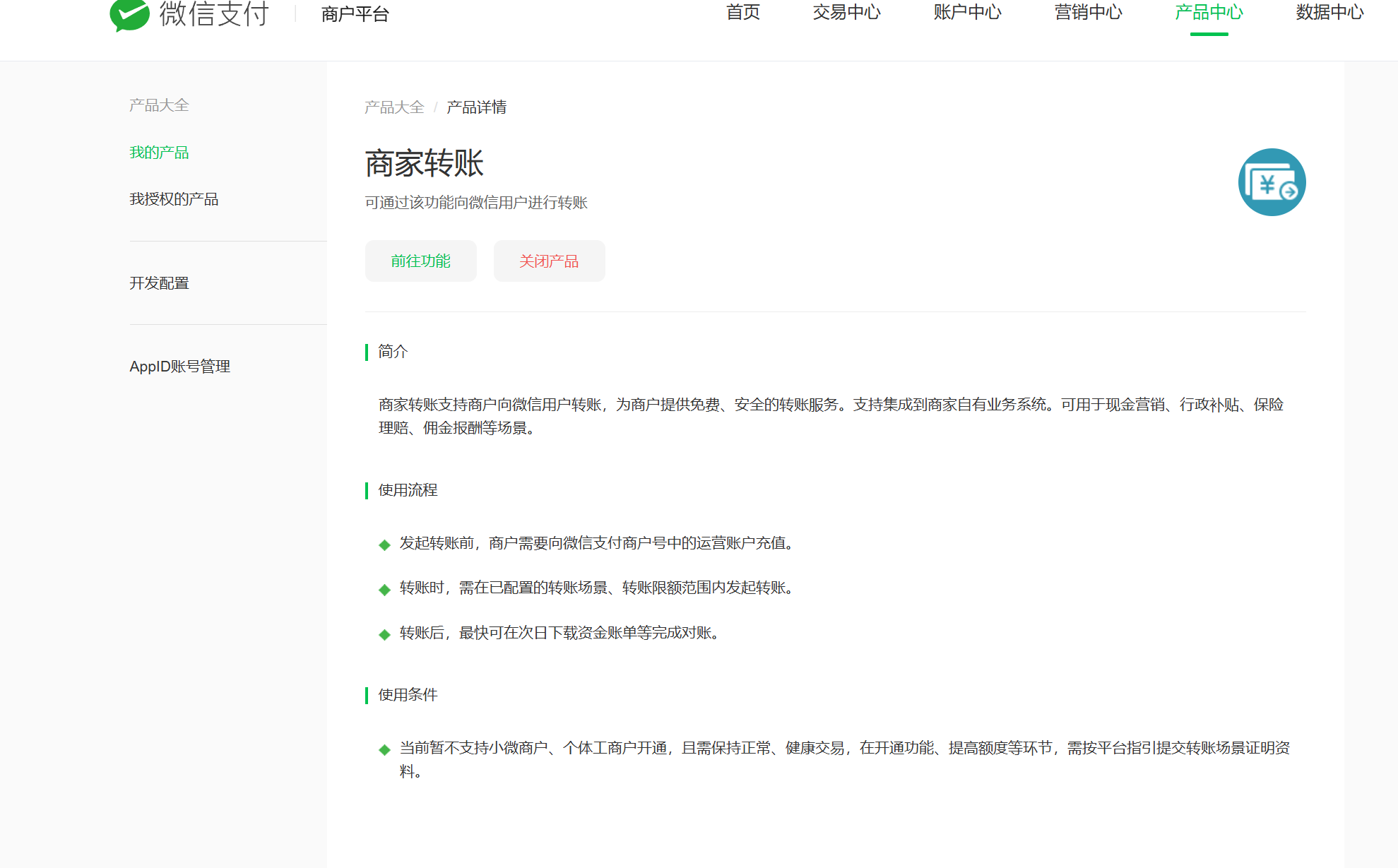
Task: Open AppID账号管理 in the sidebar
Action: [x=179, y=367]
